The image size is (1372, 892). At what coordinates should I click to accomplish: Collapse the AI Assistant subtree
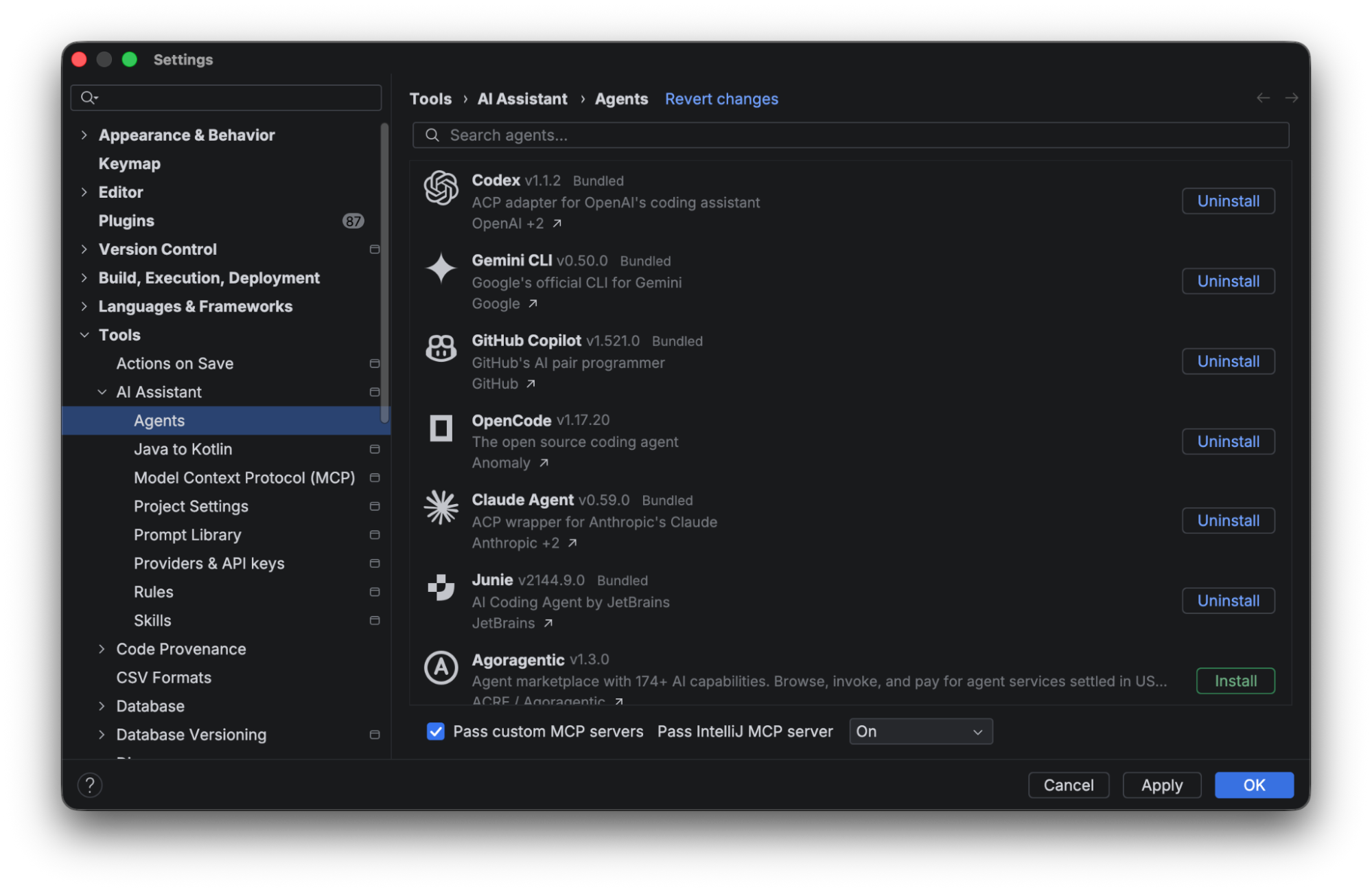tap(102, 392)
